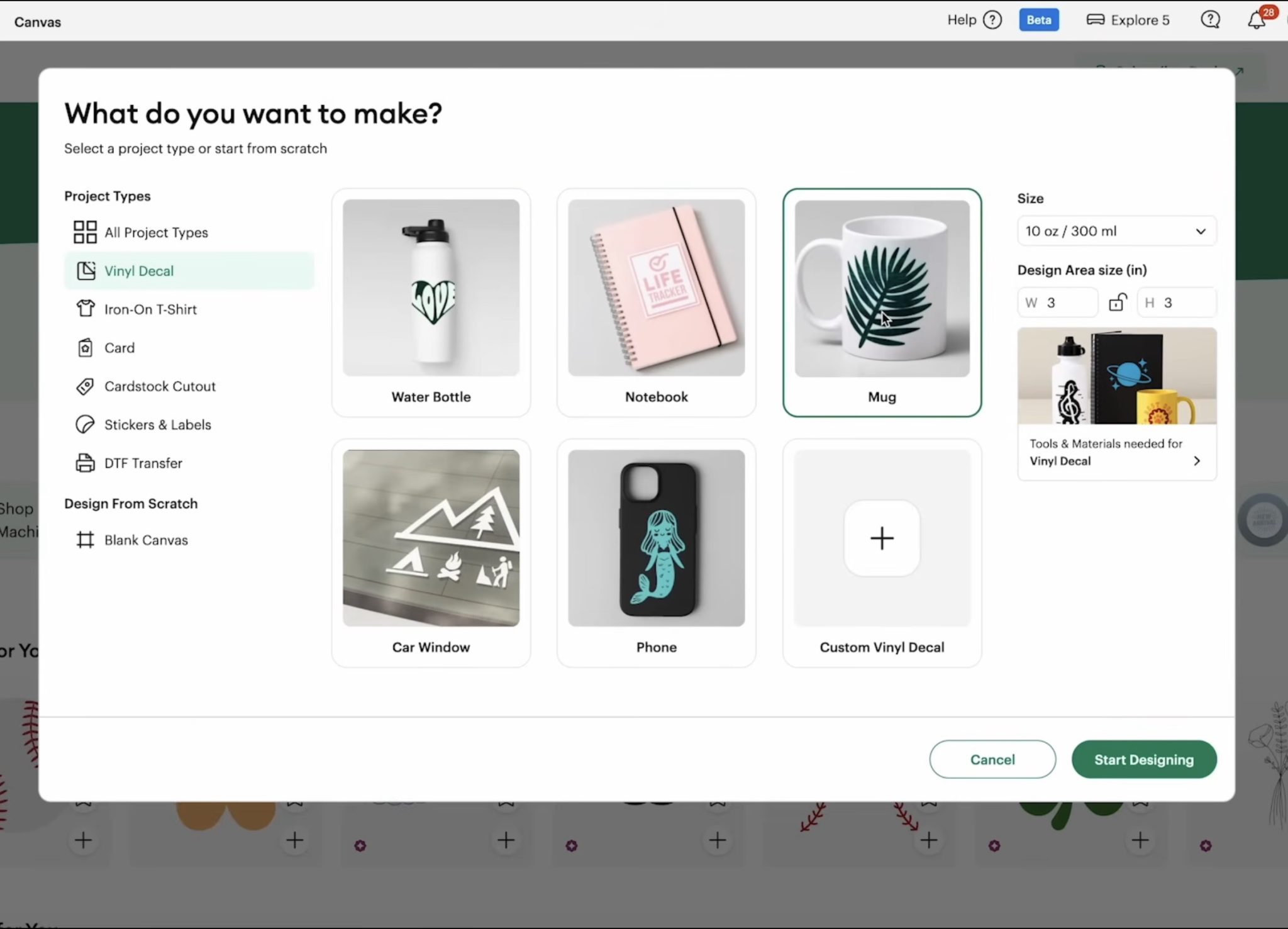Choose the Cardstock Cutout tag icon
The height and width of the screenshot is (929, 1288).
pos(85,386)
